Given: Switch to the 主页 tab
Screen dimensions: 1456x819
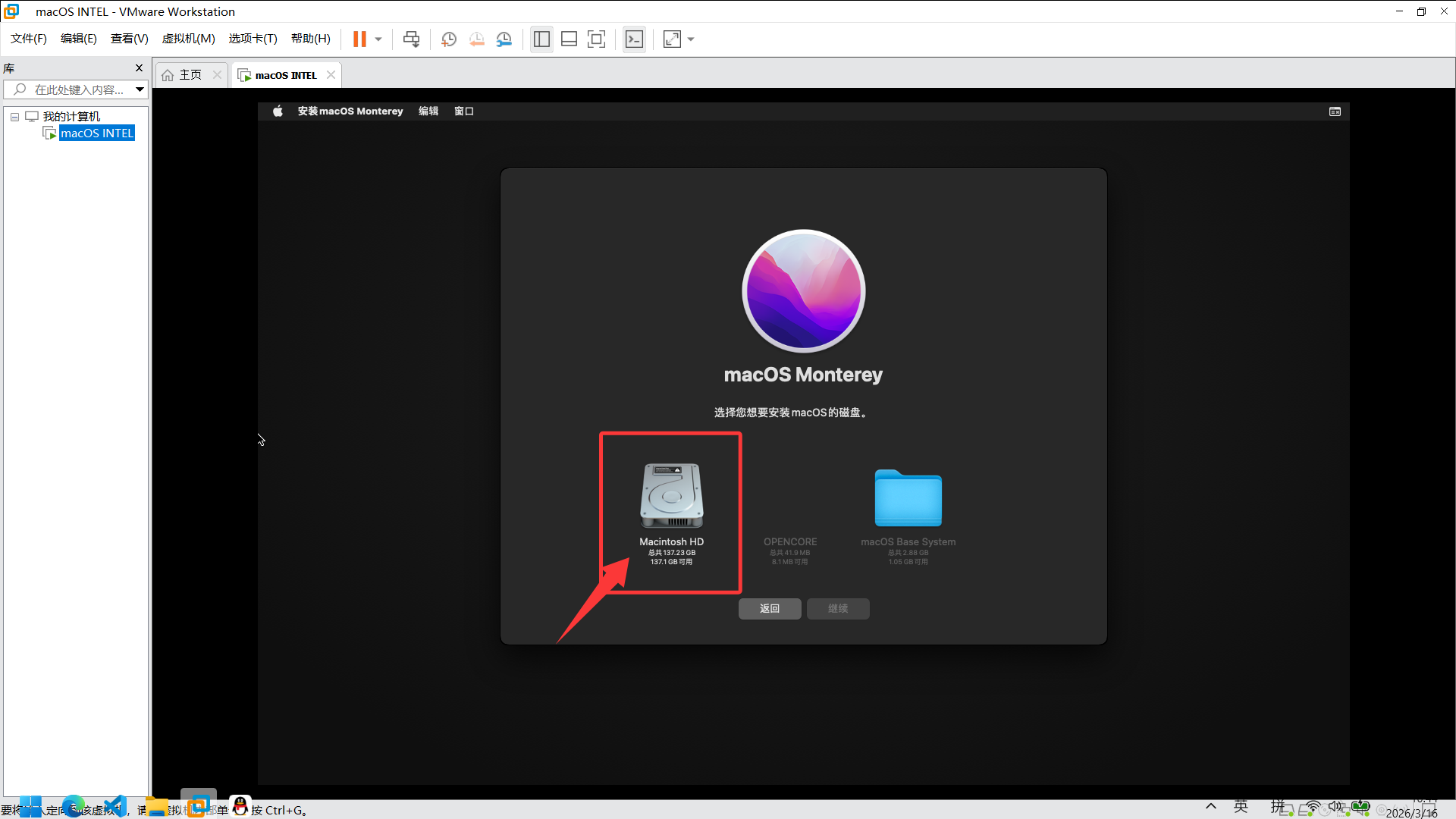Looking at the screenshot, I should (190, 75).
